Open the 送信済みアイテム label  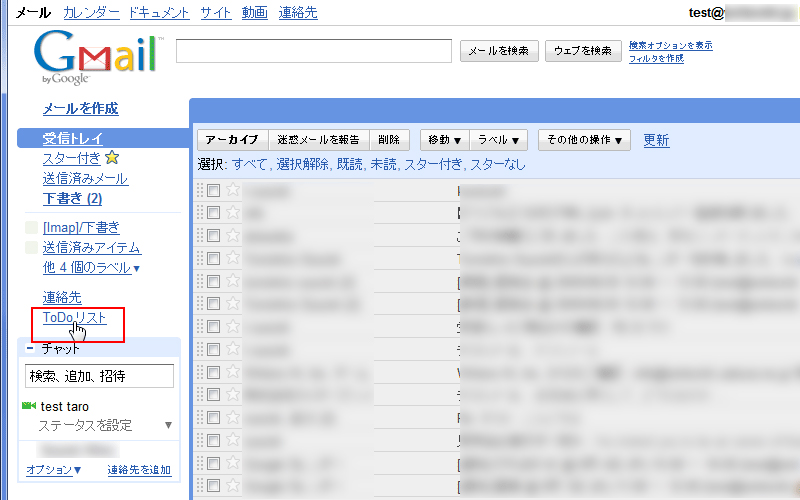pyautogui.click(x=92, y=247)
